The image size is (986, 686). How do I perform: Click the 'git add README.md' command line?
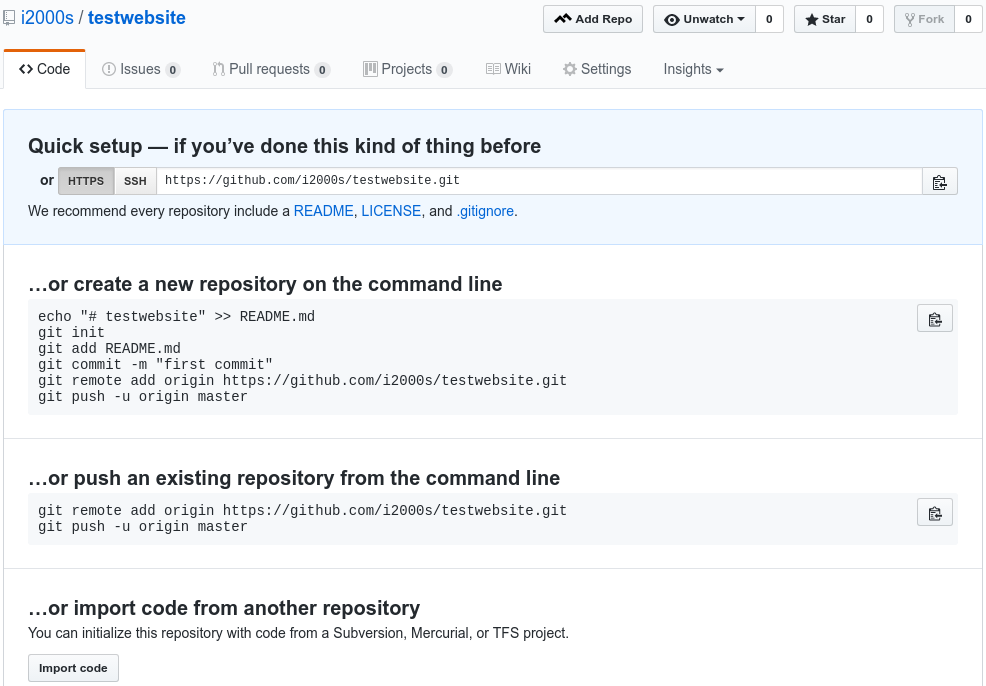(109, 348)
